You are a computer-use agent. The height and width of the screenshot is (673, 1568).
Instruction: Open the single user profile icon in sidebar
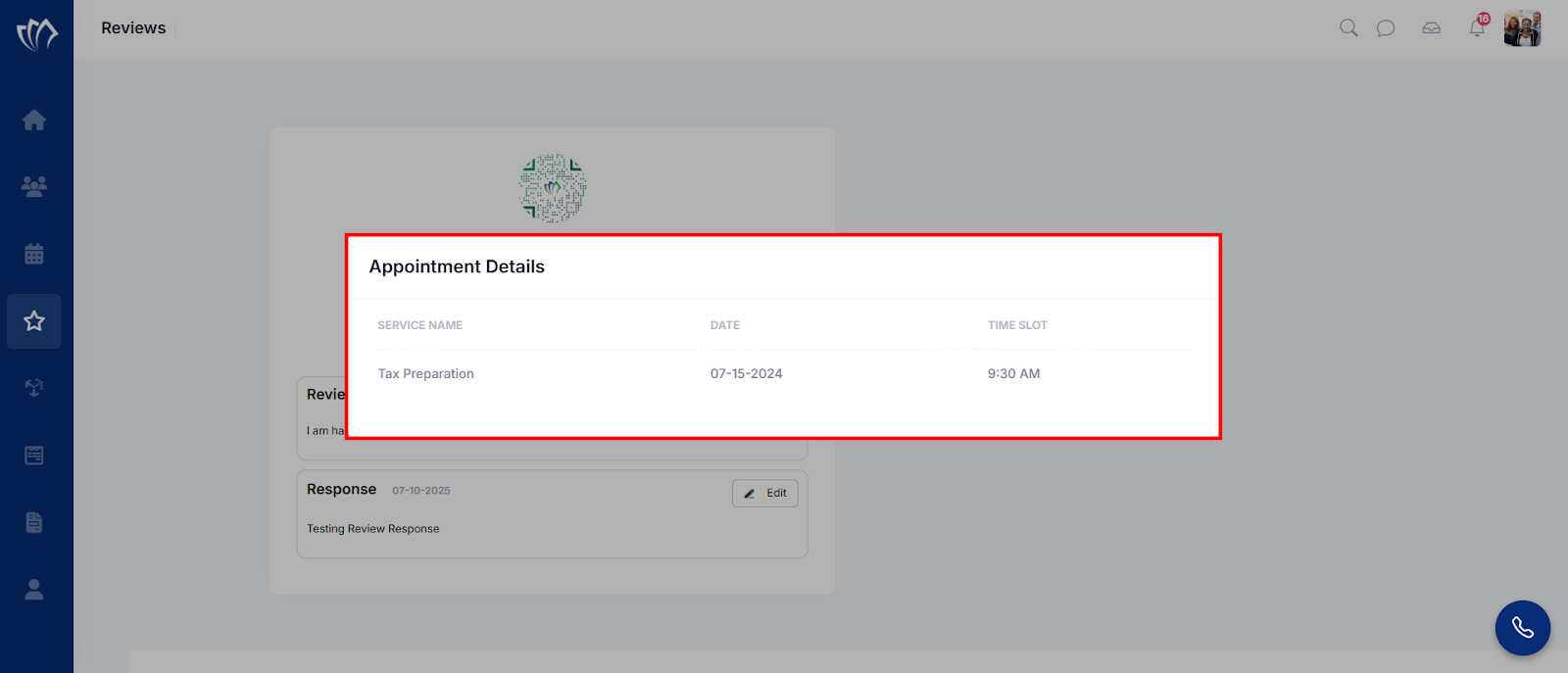(x=34, y=589)
